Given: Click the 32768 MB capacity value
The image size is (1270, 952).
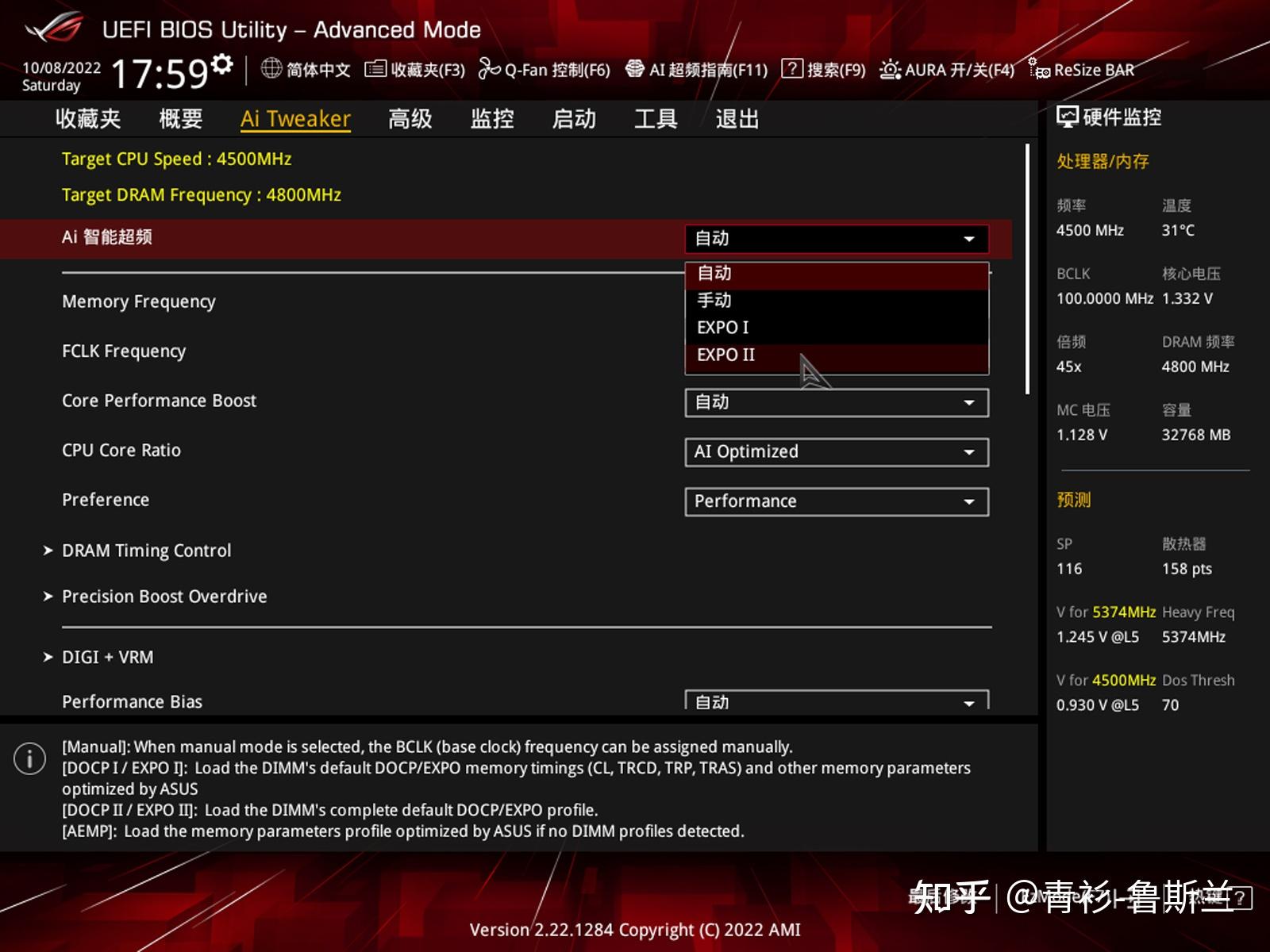Looking at the screenshot, I should pyautogui.click(x=1196, y=436).
